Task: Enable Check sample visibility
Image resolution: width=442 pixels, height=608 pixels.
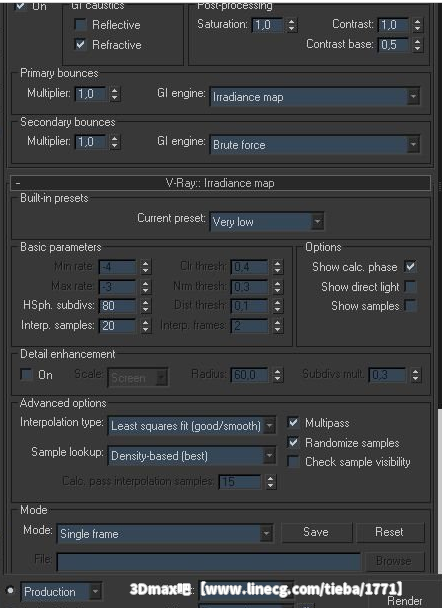Action: point(294,461)
